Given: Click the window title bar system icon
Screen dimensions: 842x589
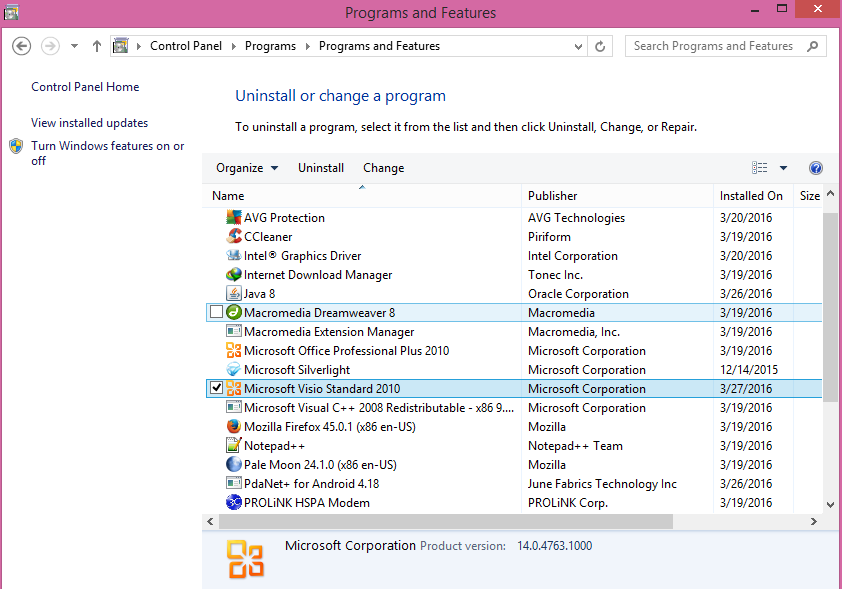Looking at the screenshot, I should point(11,12).
